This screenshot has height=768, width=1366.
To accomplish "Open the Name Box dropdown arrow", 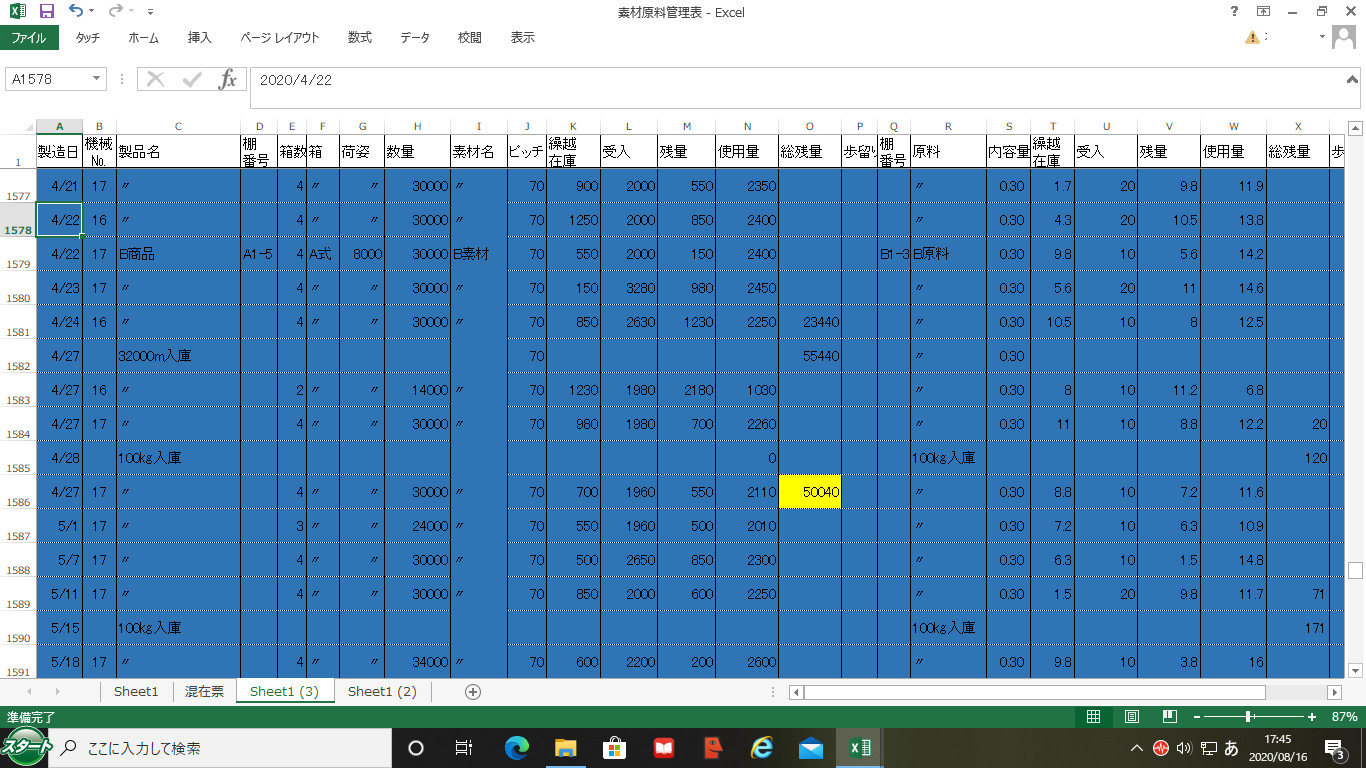I will [97, 79].
